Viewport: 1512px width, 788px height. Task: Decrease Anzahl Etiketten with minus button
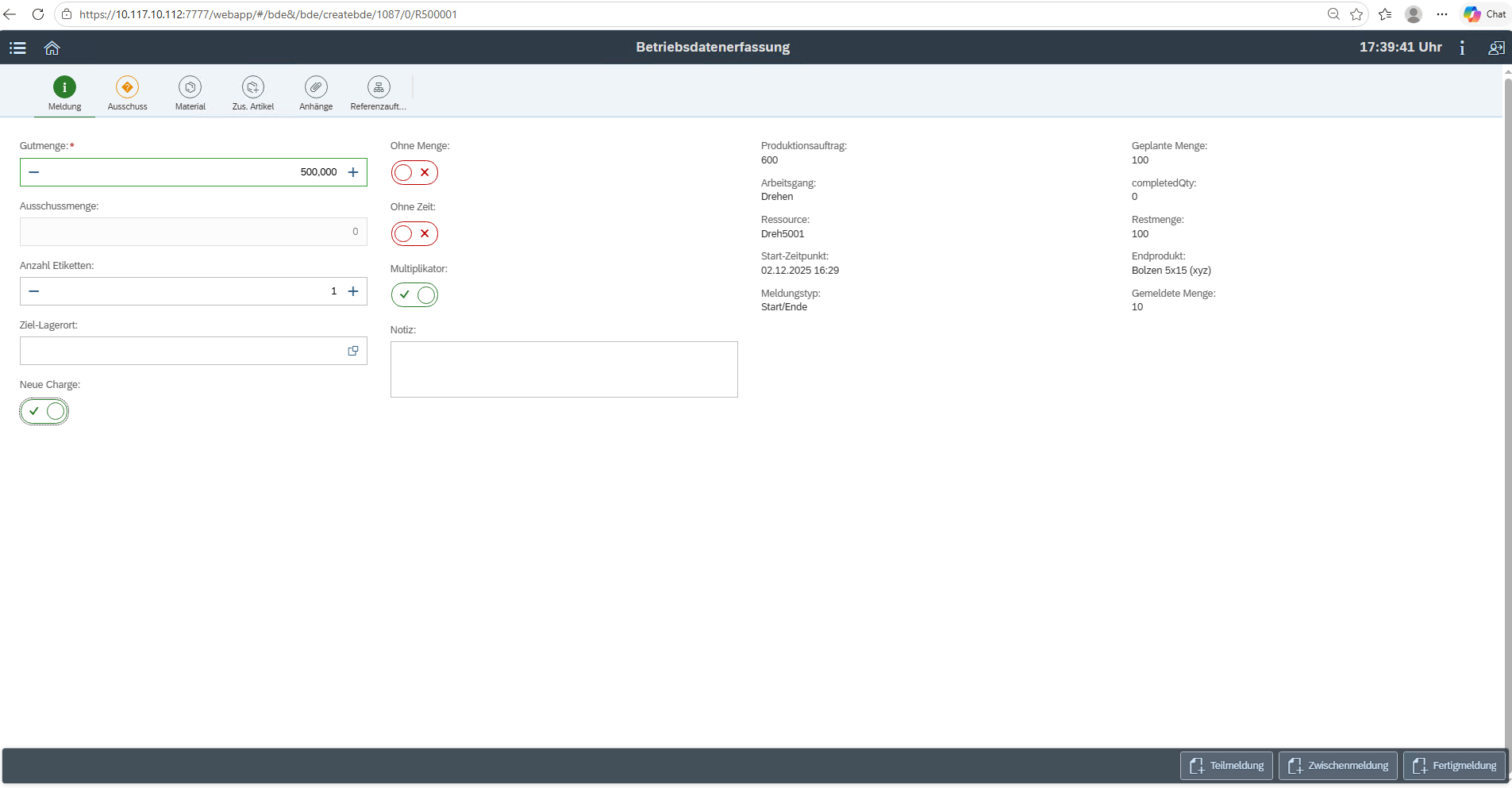[x=34, y=291]
